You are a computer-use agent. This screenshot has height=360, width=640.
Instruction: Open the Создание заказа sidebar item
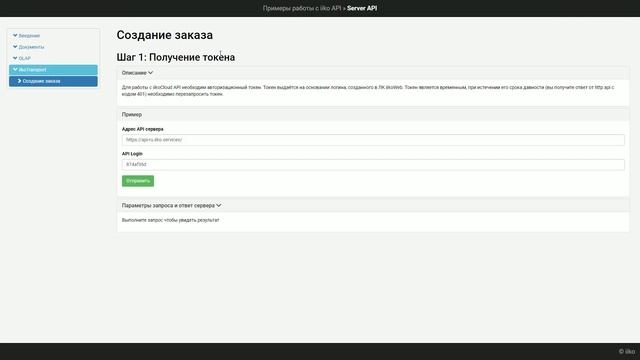[53, 81]
